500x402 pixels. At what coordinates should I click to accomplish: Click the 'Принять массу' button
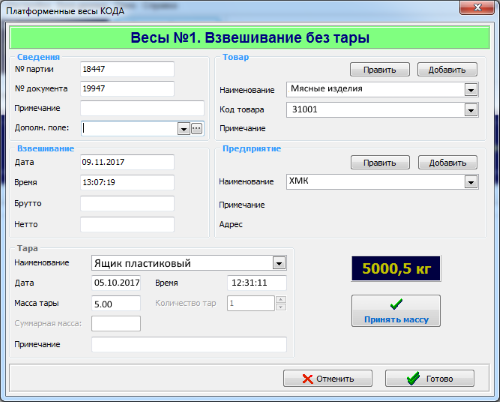(396, 311)
